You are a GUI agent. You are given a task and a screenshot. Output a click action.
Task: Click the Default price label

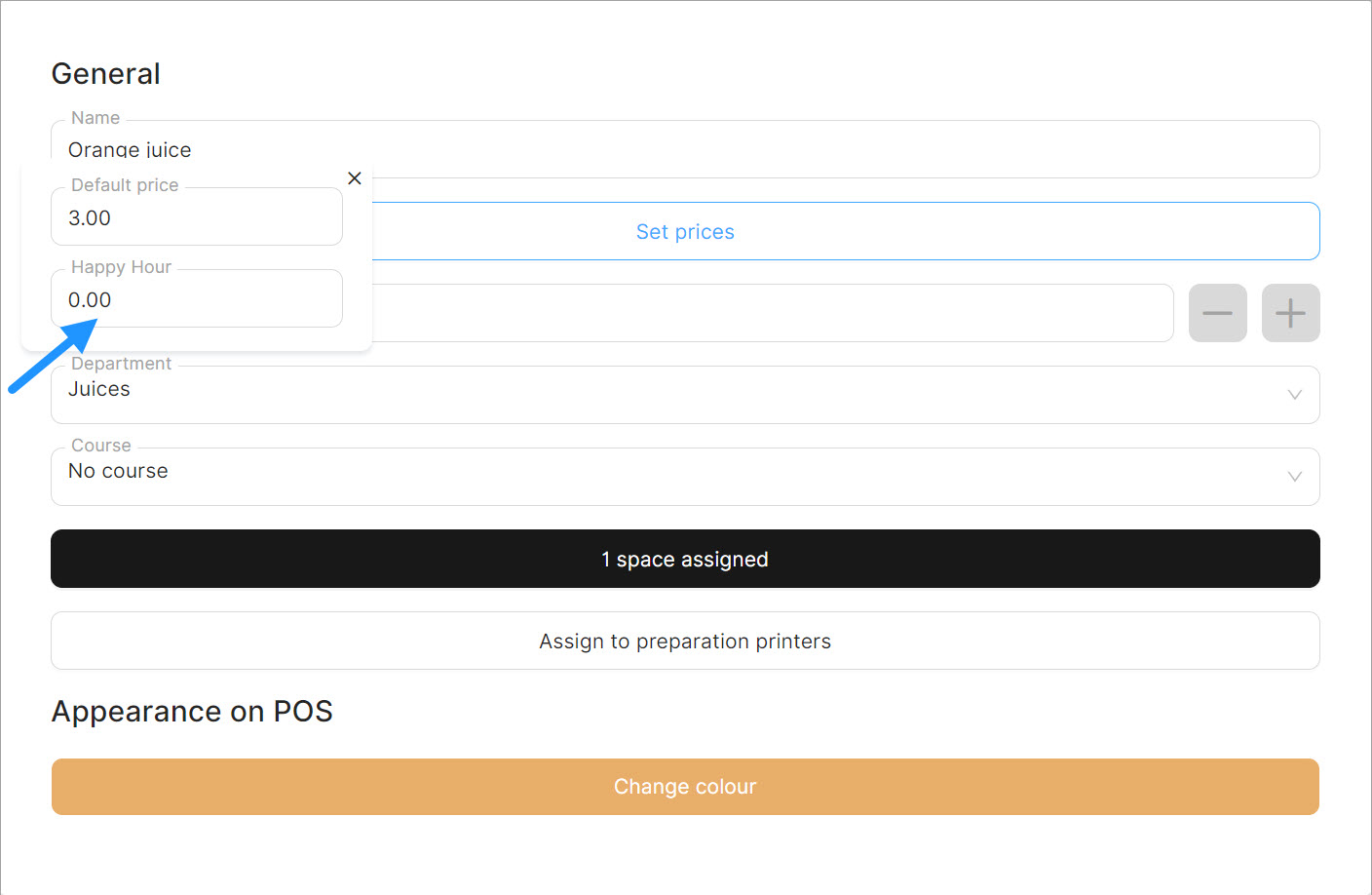tap(125, 185)
